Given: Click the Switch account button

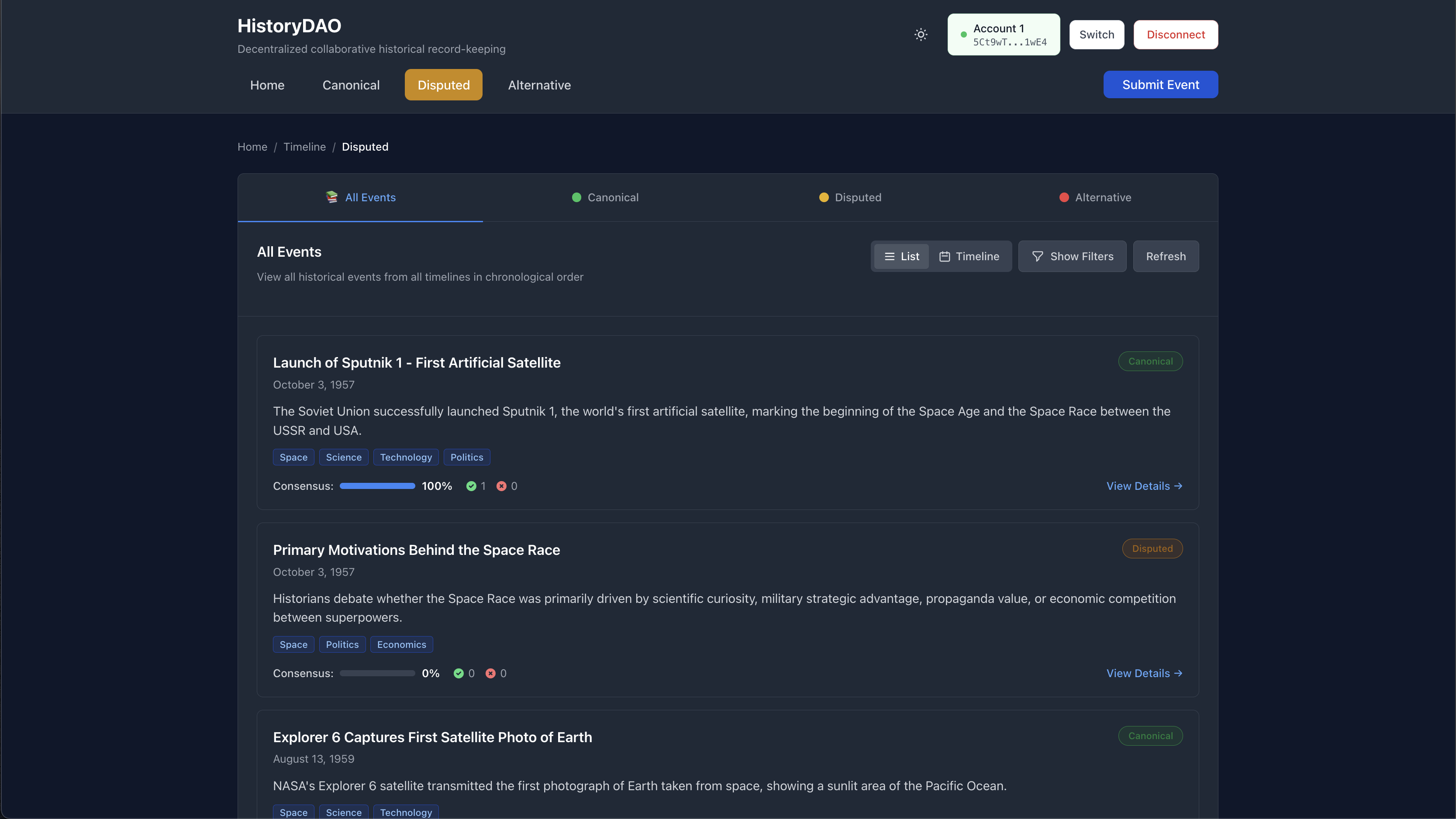Looking at the screenshot, I should click(x=1097, y=34).
